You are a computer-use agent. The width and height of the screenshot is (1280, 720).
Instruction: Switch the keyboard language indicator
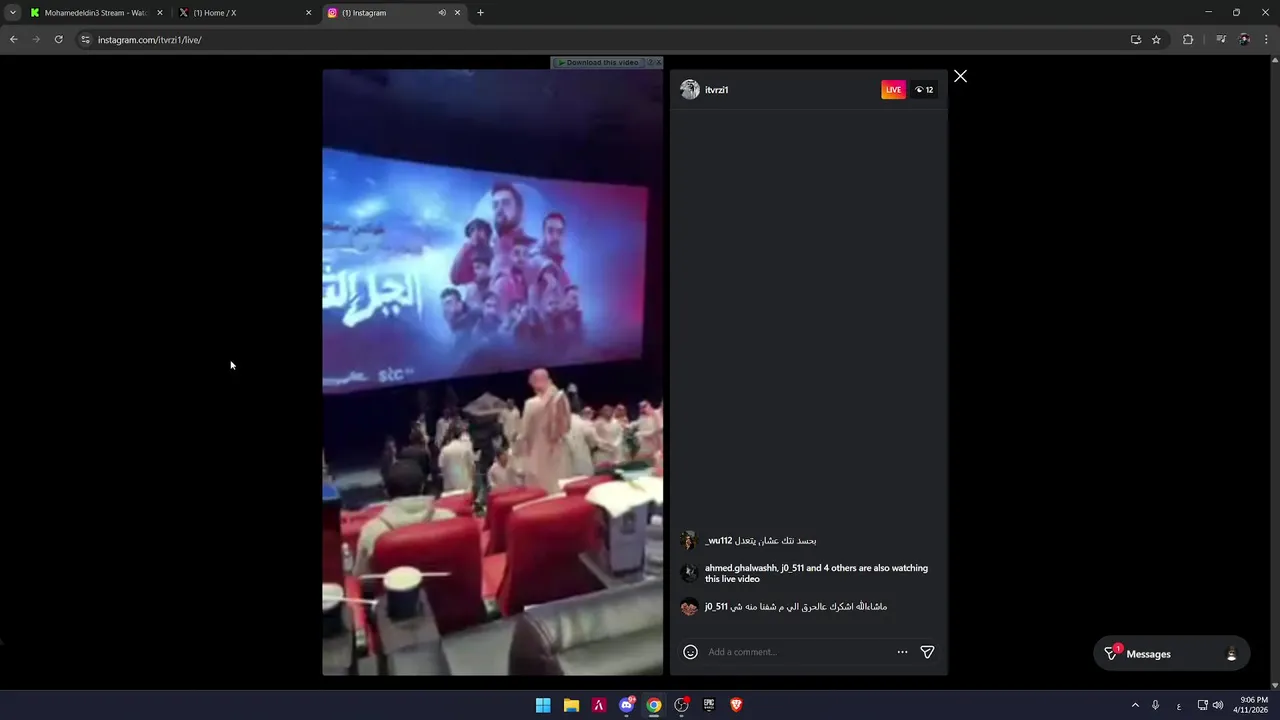tap(1179, 705)
